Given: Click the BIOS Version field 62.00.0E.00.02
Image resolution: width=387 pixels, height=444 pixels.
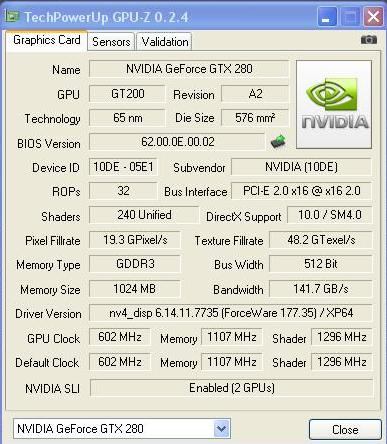Looking at the screenshot, I should click(177, 142).
